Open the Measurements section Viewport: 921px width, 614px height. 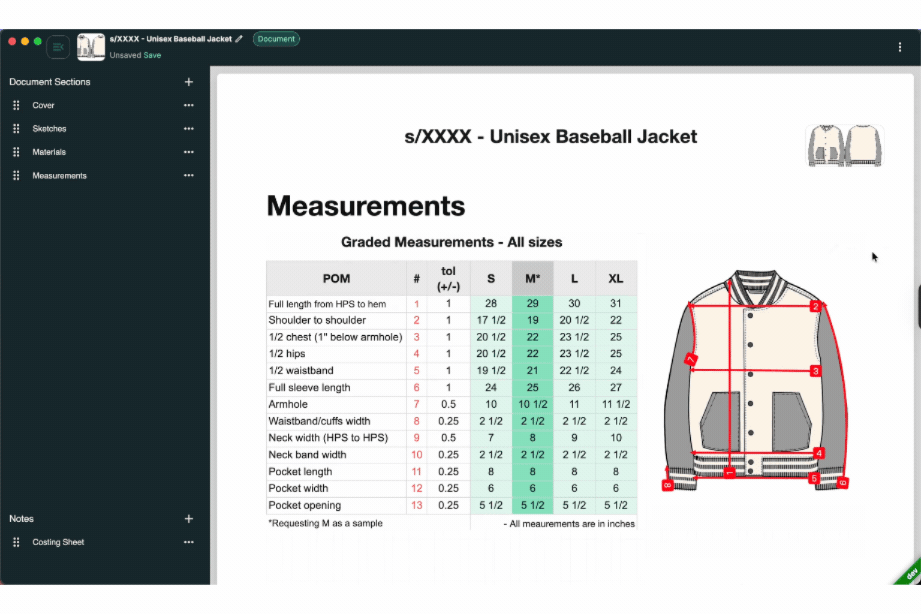(59, 176)
